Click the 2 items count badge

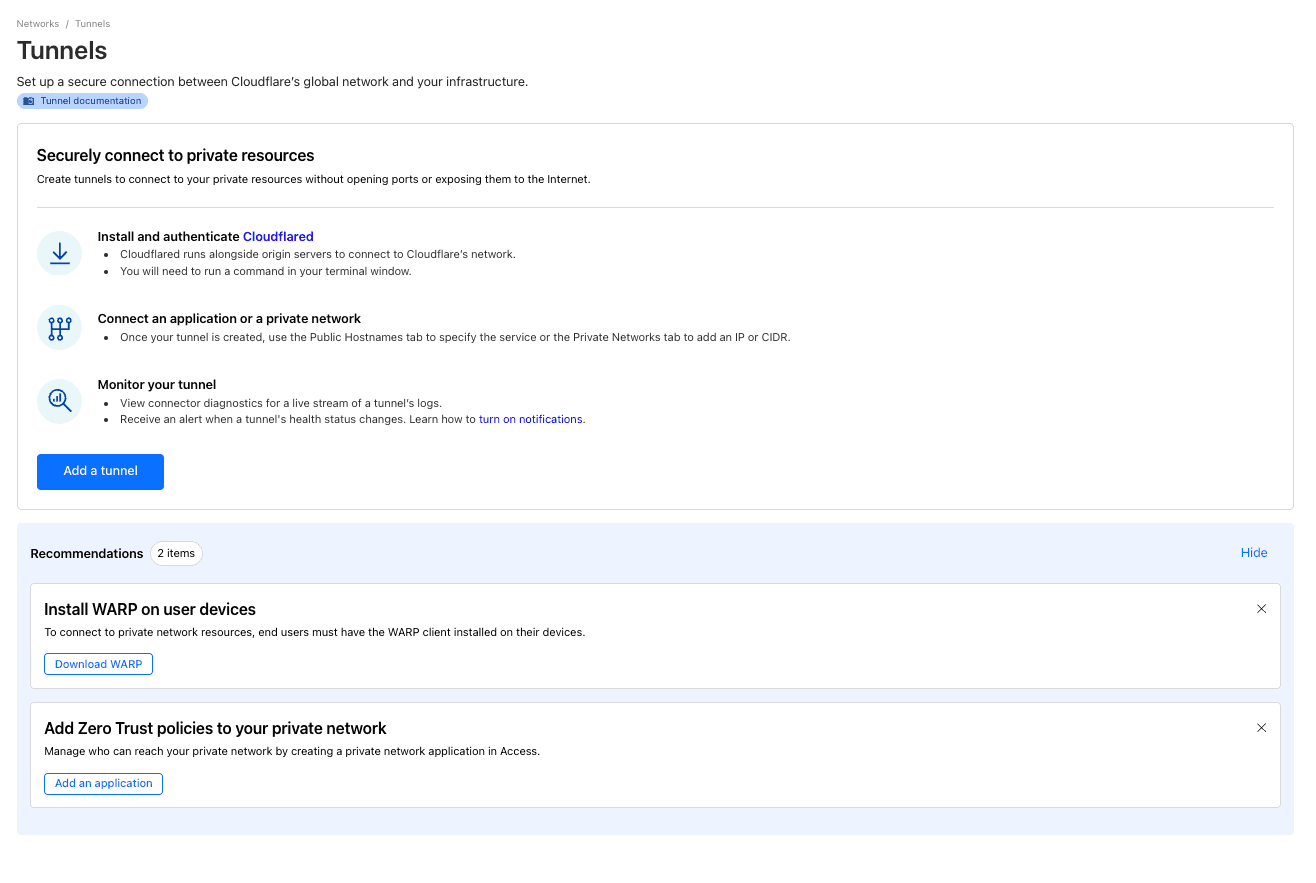[176, 553]
